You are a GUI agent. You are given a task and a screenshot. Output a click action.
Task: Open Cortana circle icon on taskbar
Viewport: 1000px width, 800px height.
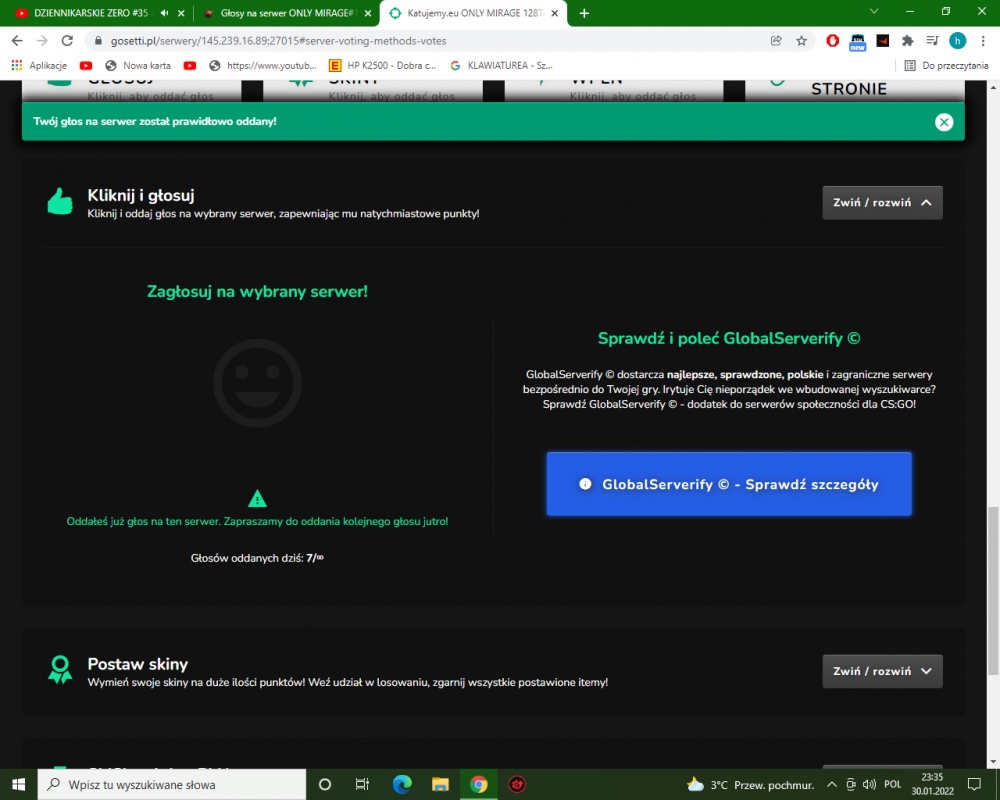(325, 784)
